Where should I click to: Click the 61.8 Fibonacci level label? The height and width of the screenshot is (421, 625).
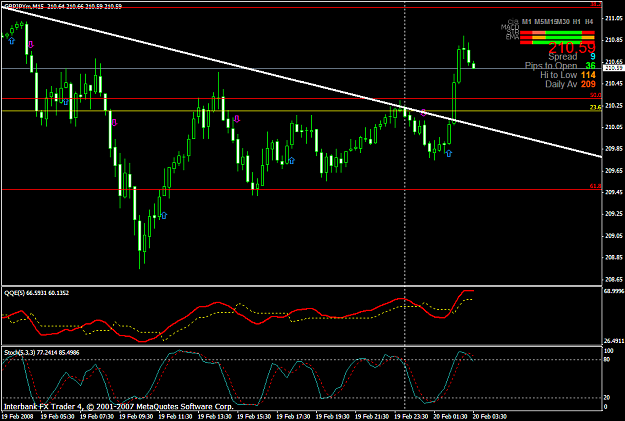click(596, 187)
